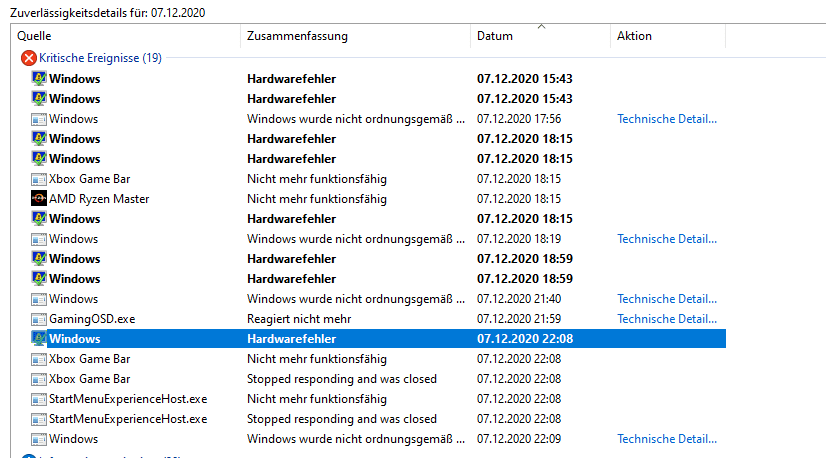Screen dimensions: 826x458
Task: Open Technische Details for the 22:09 entry
Action: (666, 439)
